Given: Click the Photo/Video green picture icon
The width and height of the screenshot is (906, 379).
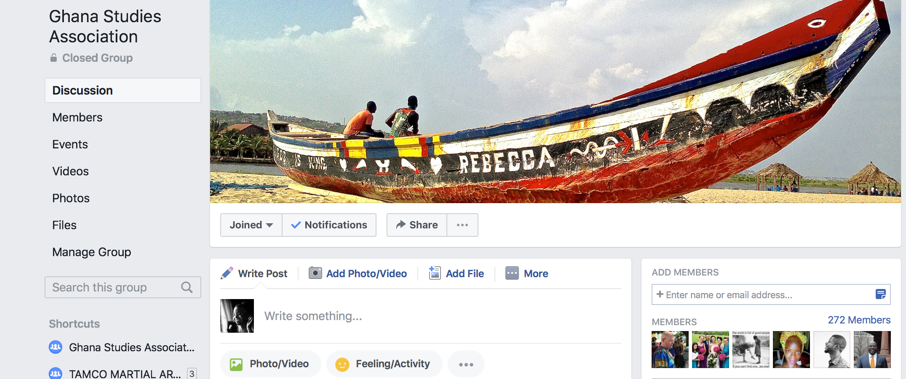Looking at the screenshot, I should click(236, 364).
